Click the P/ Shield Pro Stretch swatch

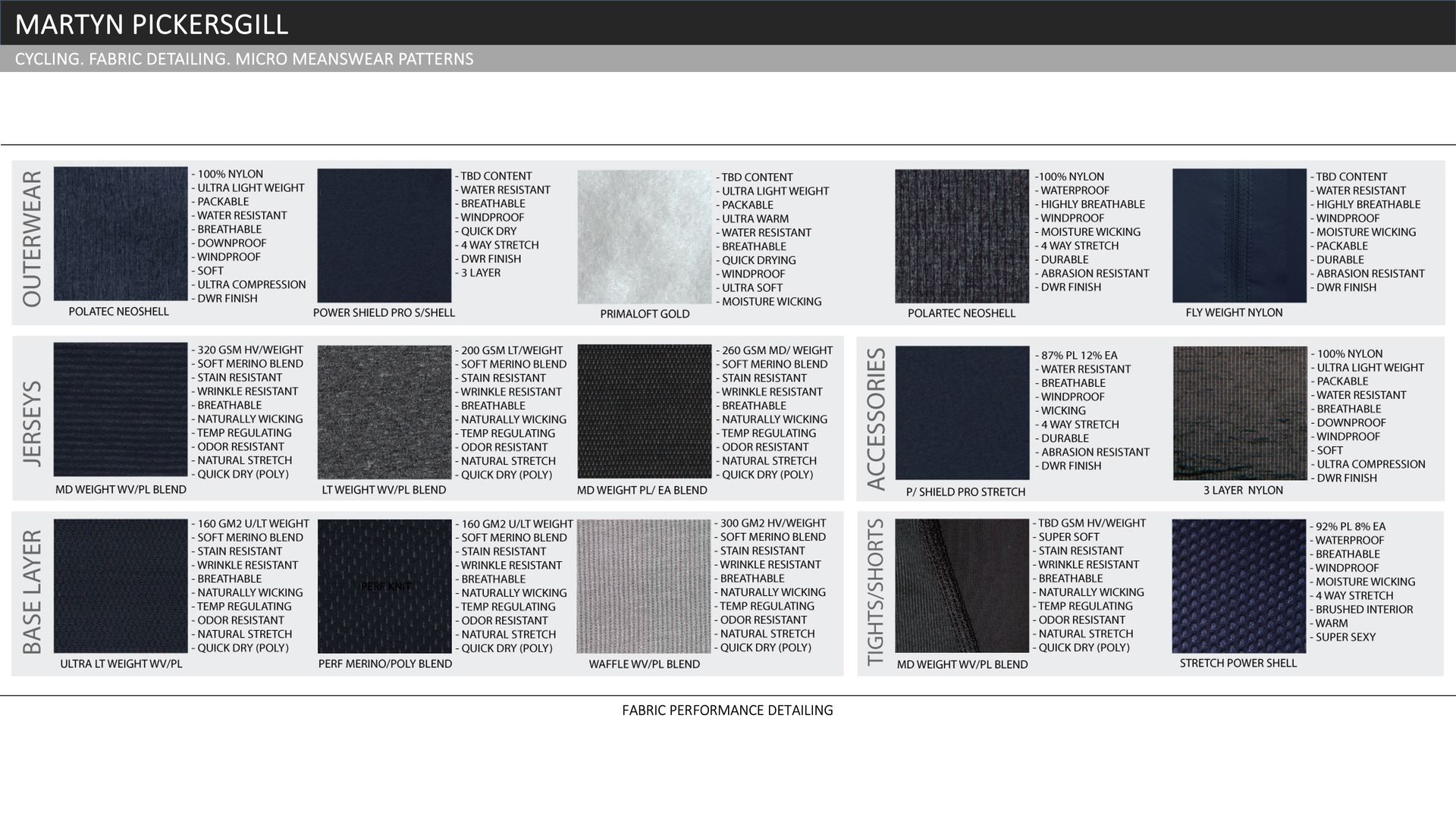(962, 413)
